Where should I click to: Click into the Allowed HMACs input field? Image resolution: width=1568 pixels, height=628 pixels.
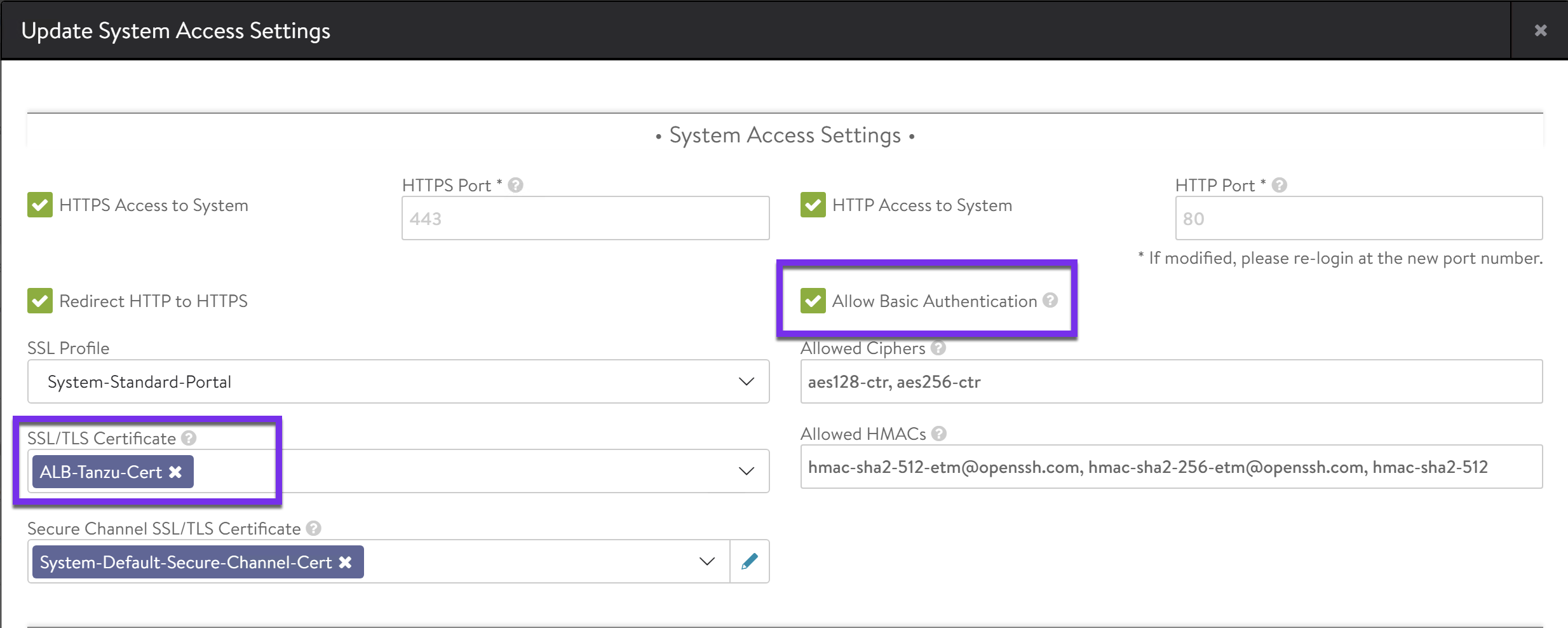tap(1170, 467)
